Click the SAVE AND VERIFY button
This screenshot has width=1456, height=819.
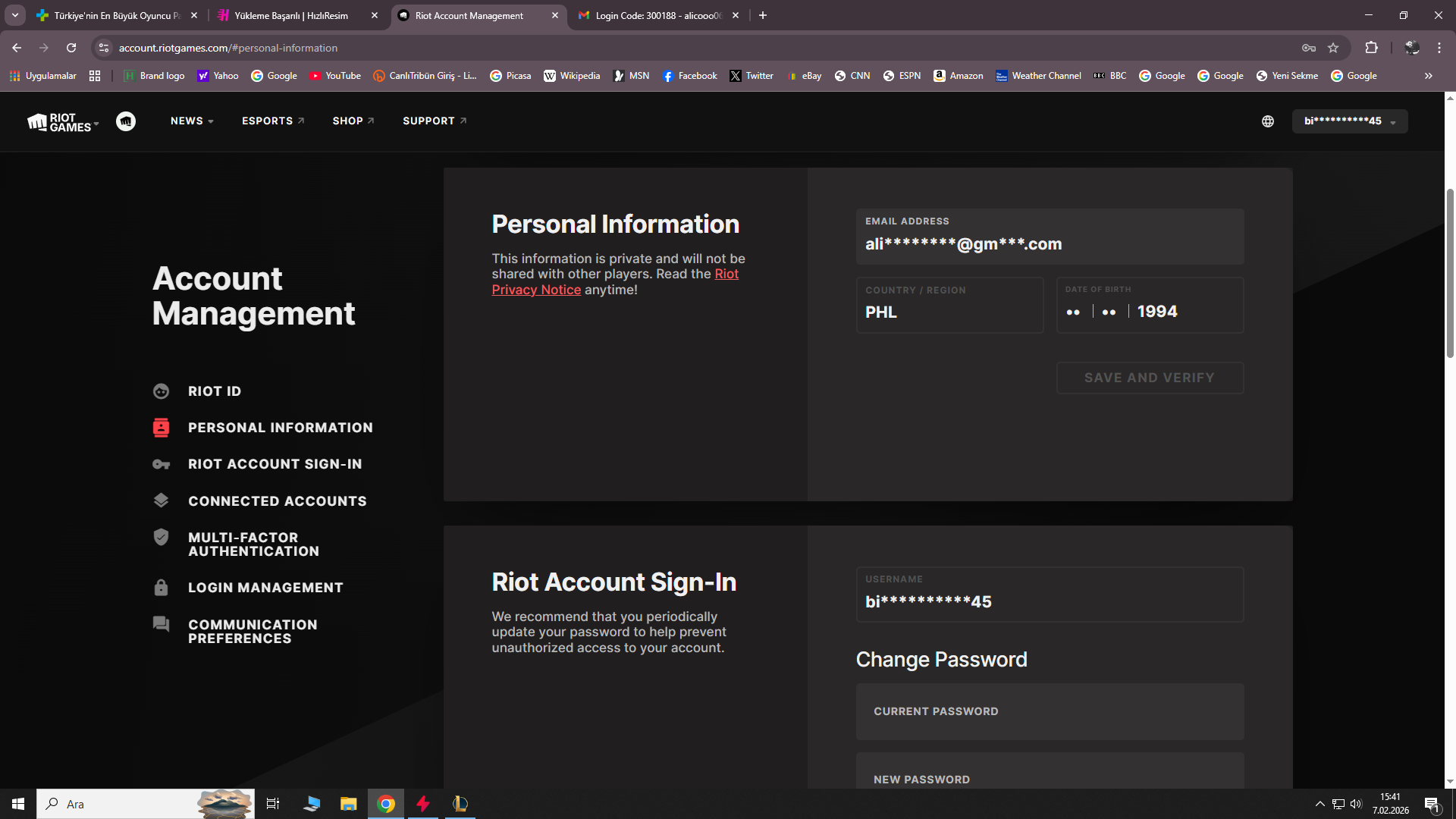(x=1150, y=378)
